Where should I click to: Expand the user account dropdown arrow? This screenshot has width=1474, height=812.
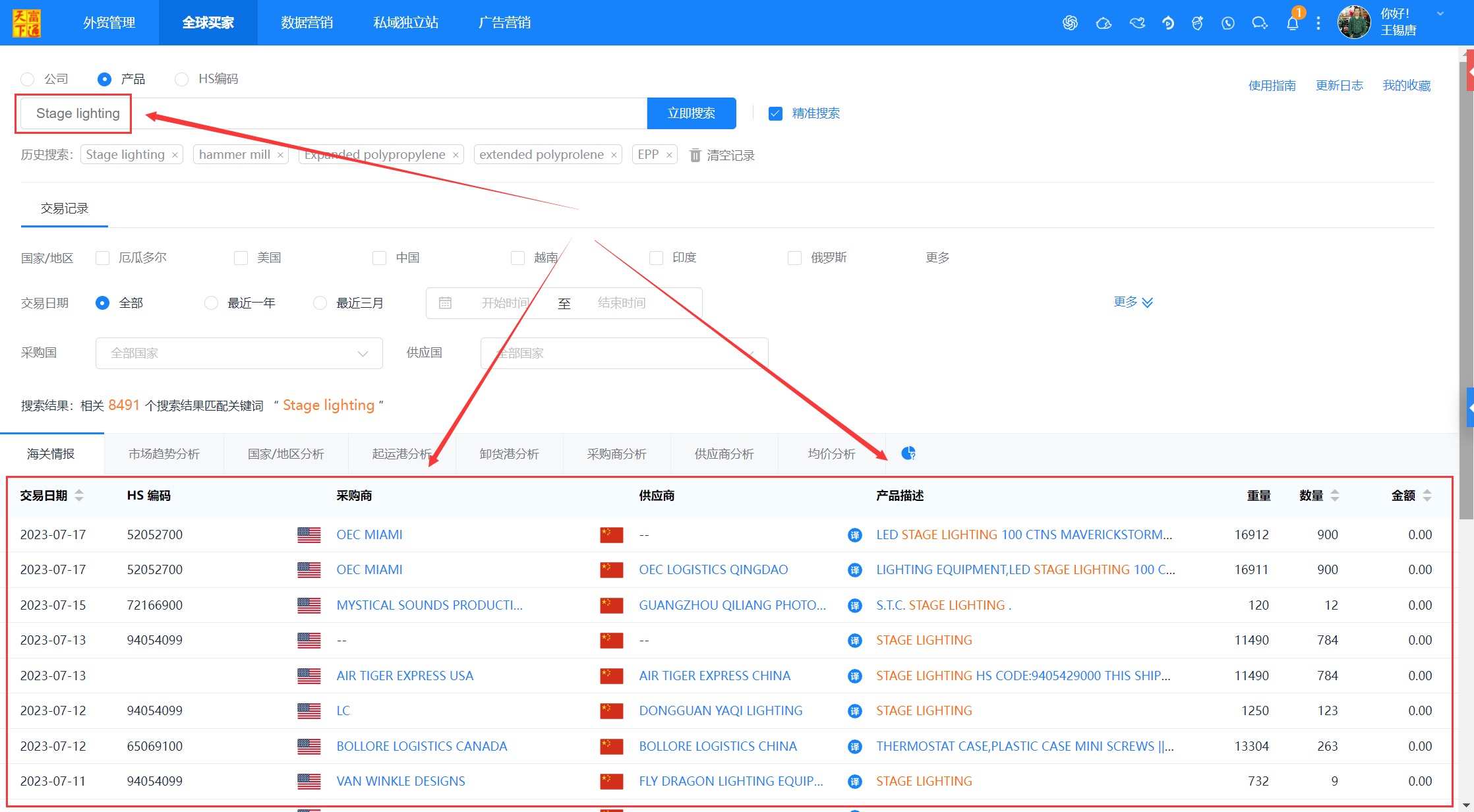pyautogui.click(x=1440, y=13)
